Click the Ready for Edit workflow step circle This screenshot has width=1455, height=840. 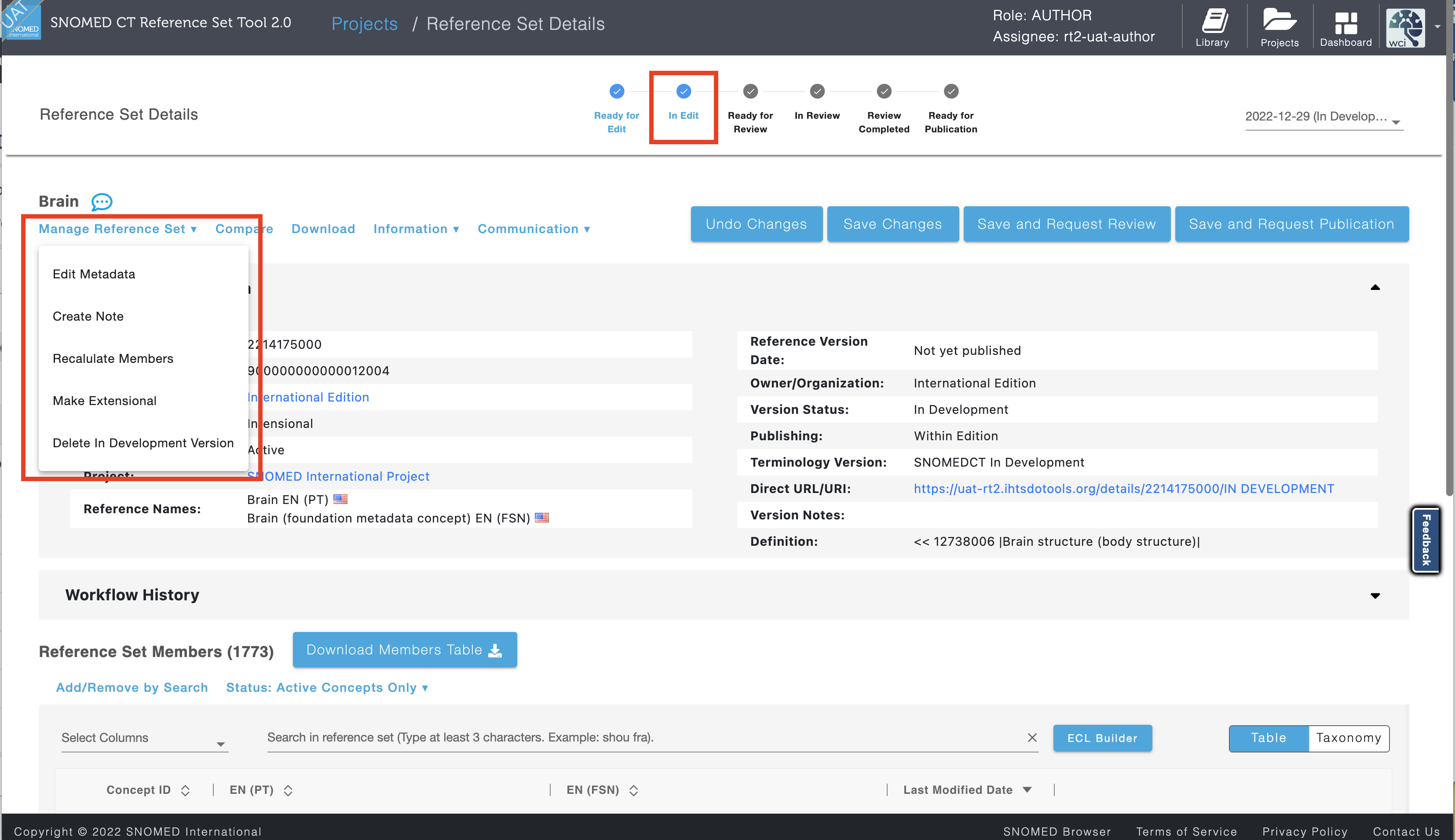coord(617,91)
